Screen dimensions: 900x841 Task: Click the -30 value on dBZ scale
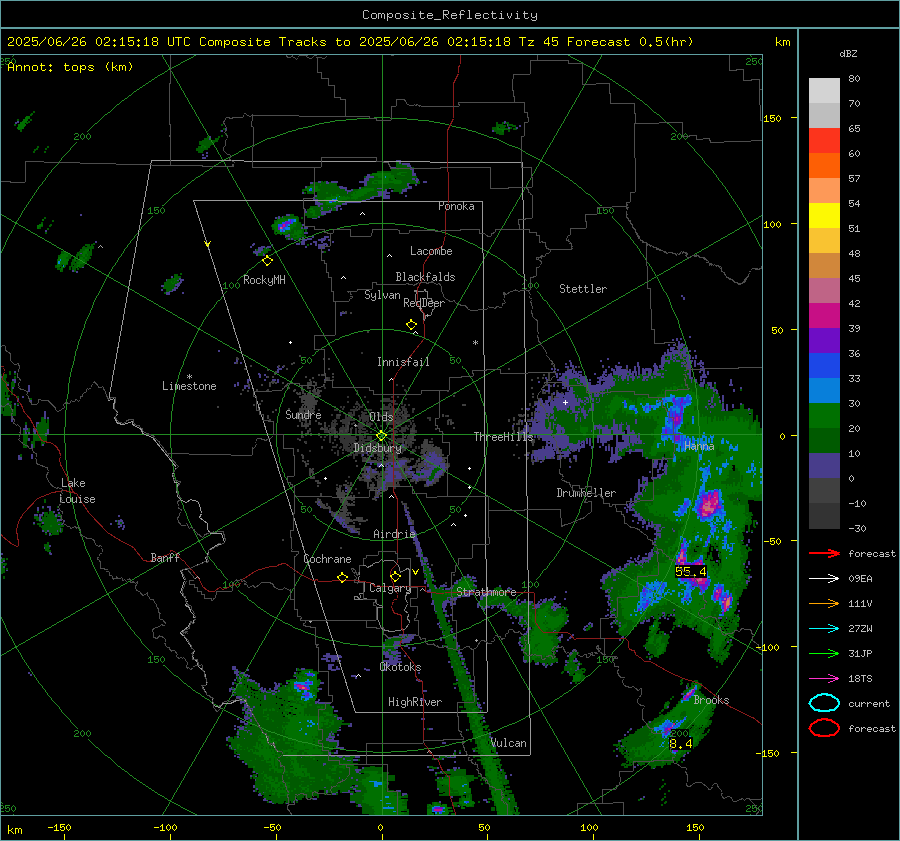[x=857, y=528]
